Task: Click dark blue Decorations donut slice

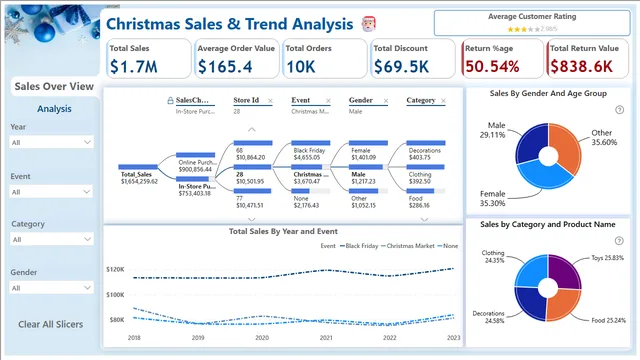Action: 531,304
